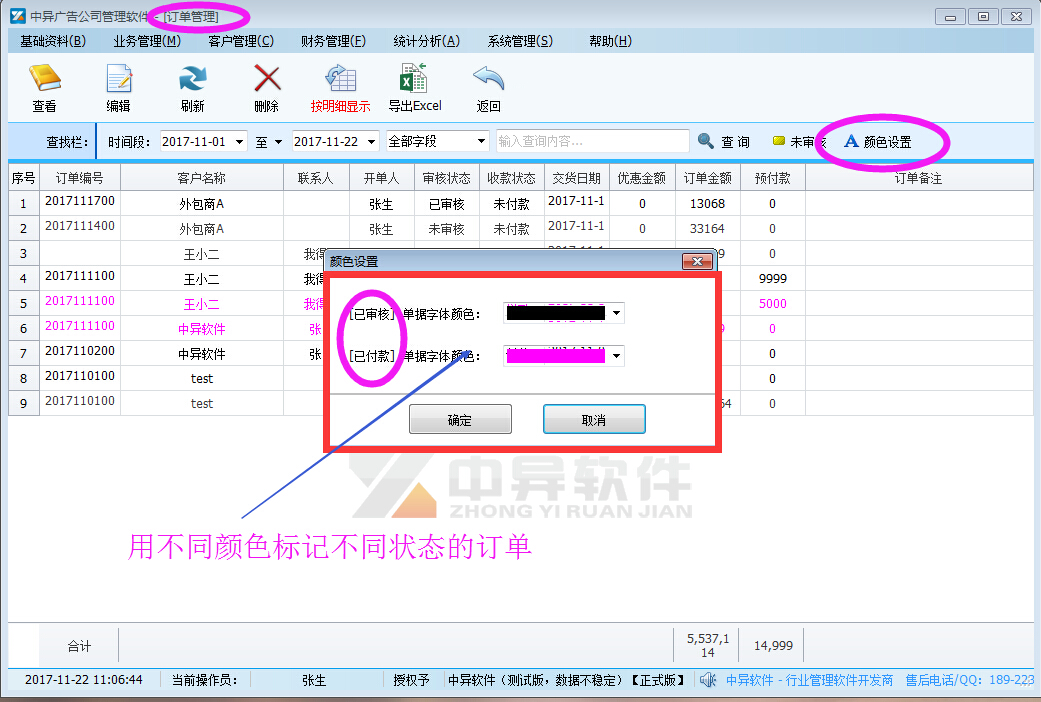Open the 已审核 font color dropdown

(x=616, y=313)
